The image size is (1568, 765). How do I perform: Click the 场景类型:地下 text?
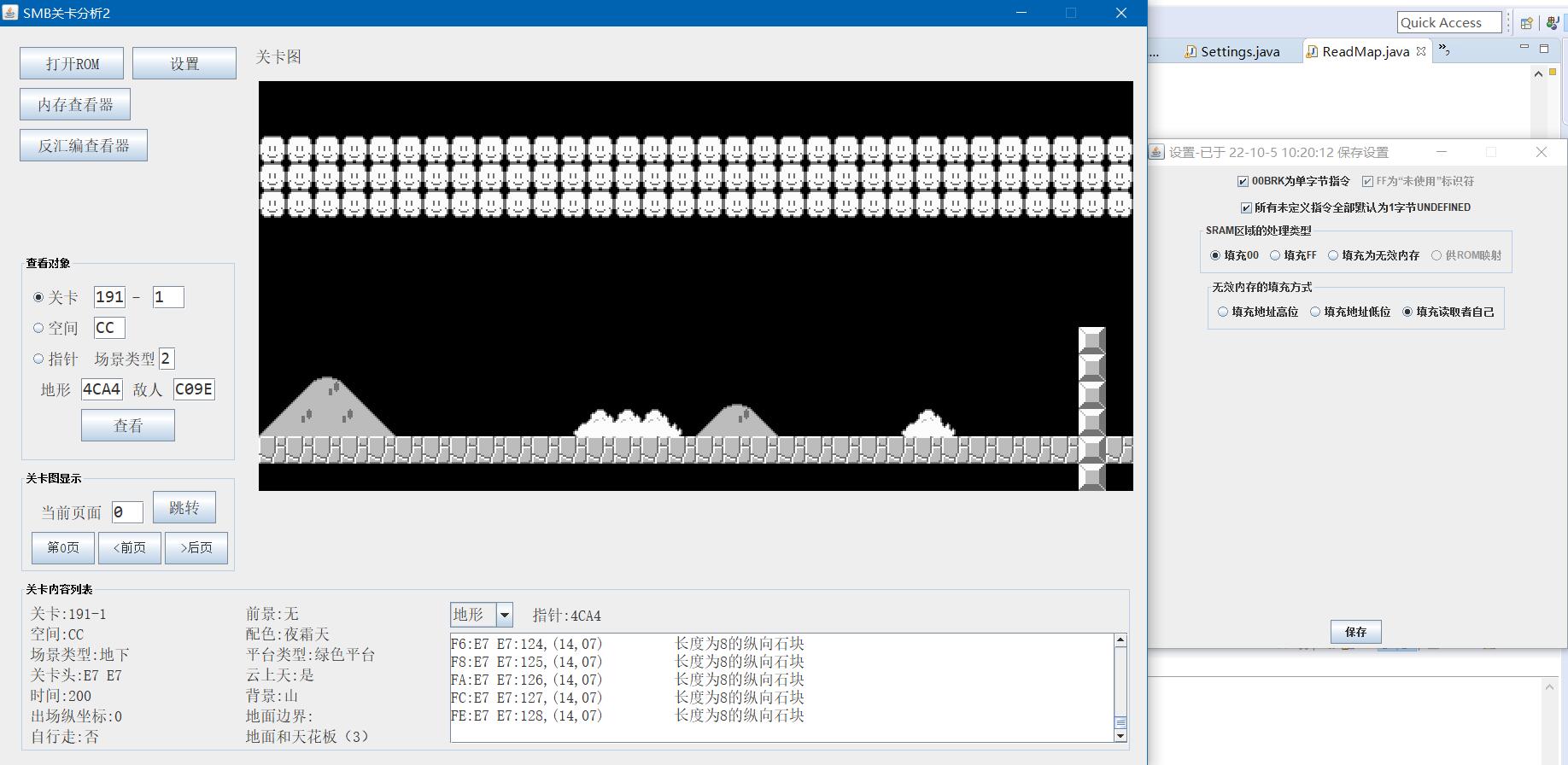79,655
